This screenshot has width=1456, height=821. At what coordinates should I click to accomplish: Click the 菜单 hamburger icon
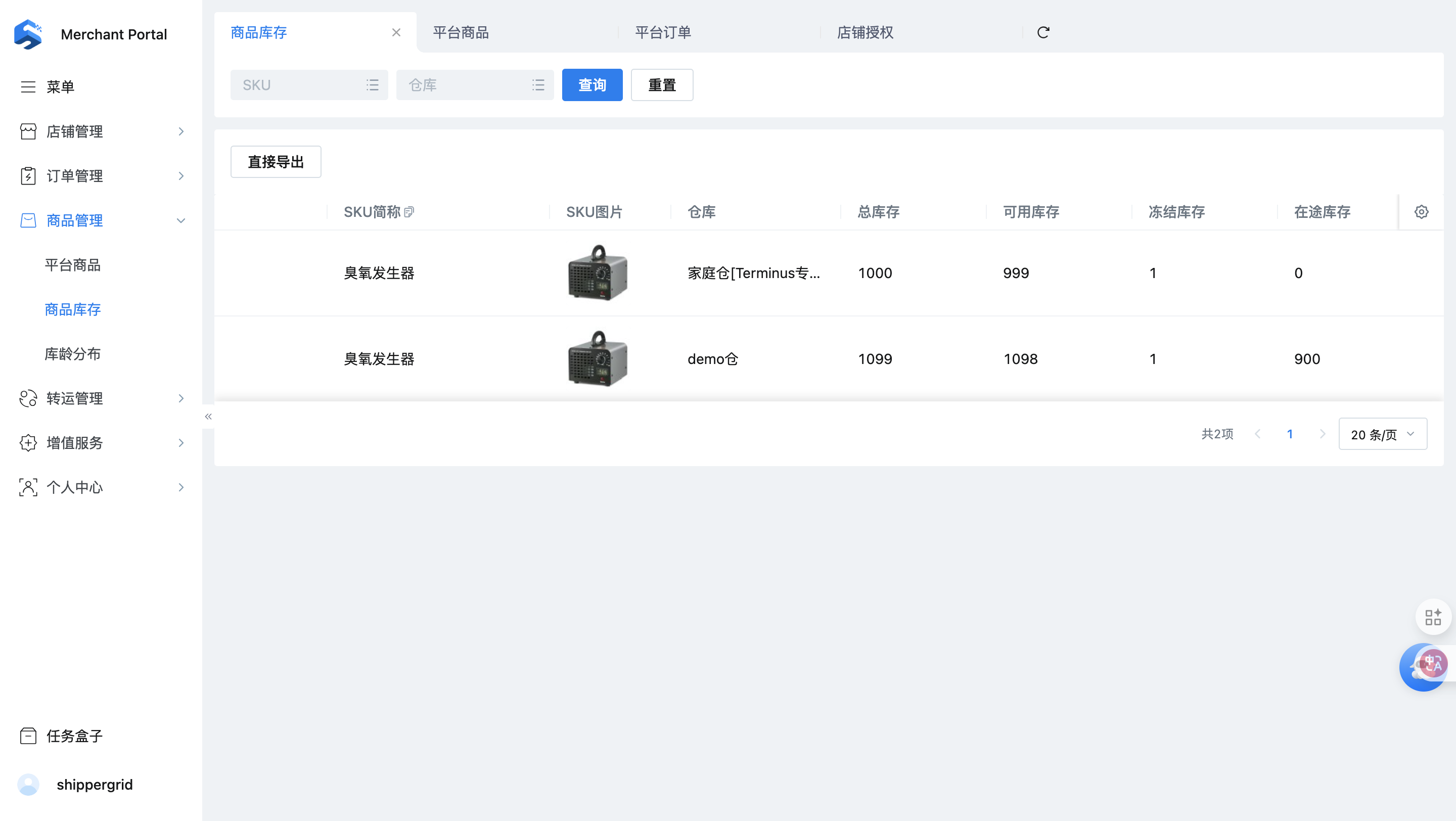click(28, 86)
